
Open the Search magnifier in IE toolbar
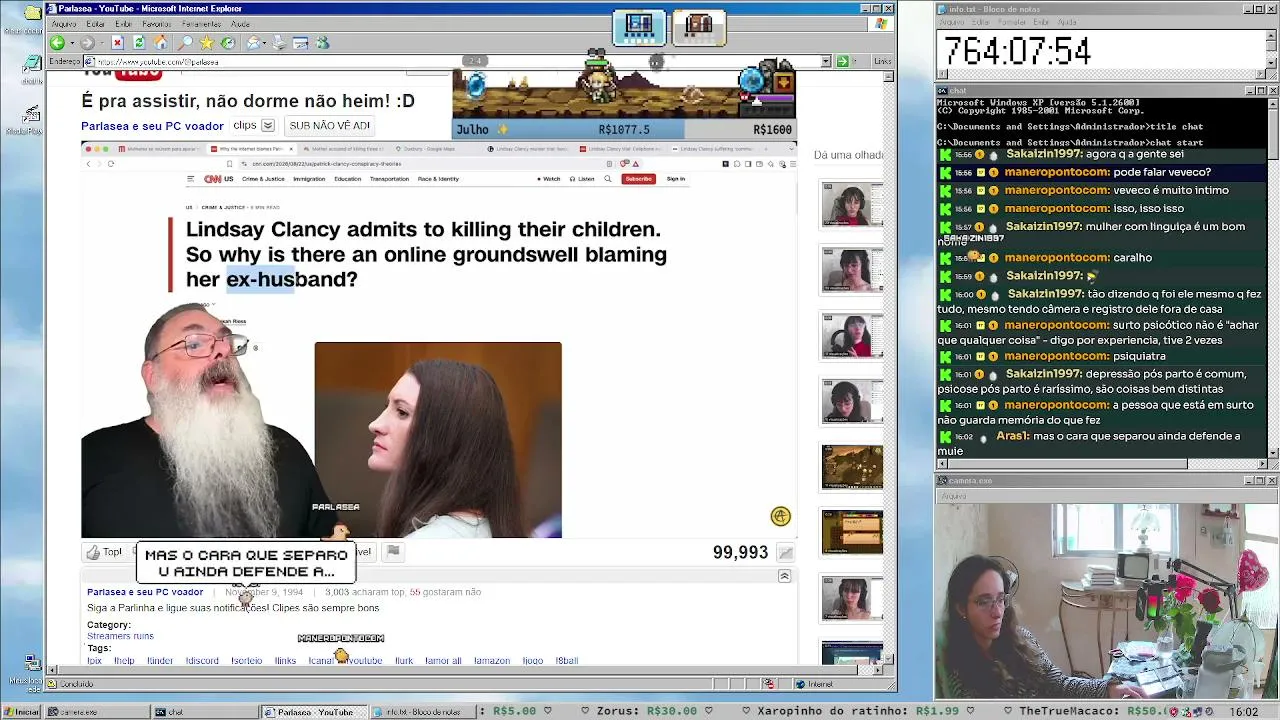(x=185, y=43)
